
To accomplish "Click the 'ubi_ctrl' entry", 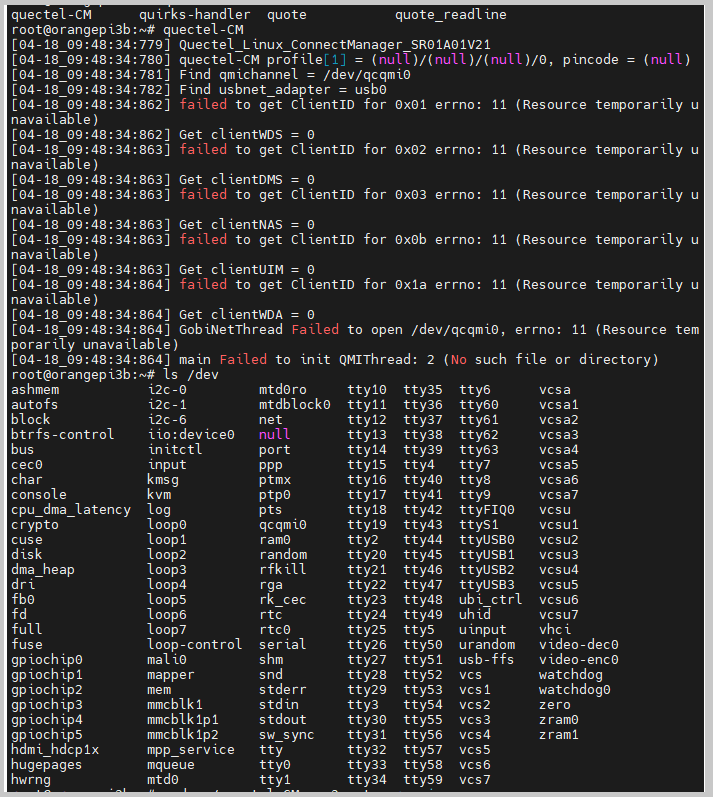I will [490, 600].
